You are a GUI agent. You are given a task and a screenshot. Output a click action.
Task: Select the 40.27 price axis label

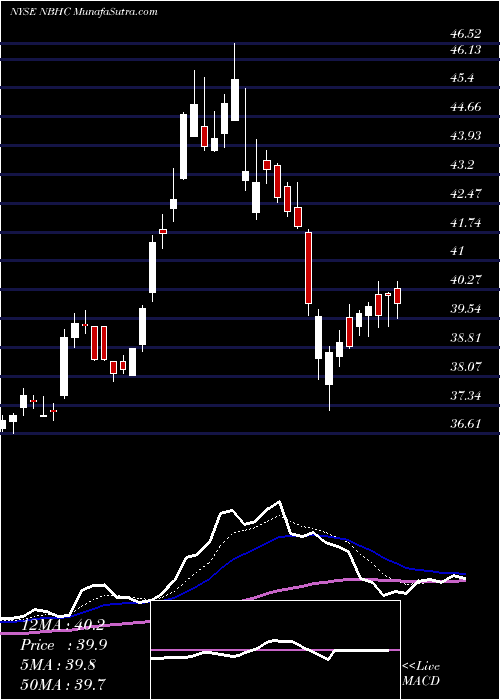pos(465,280)
